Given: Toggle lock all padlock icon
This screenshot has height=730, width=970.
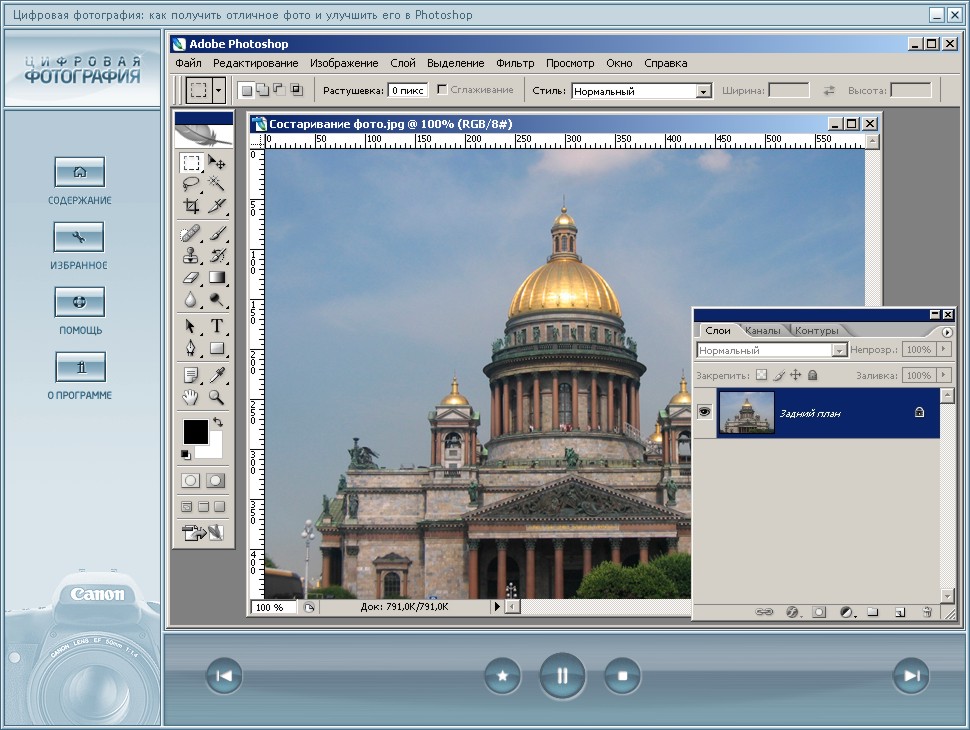Looking at the screenshot, I should [813, 375].
